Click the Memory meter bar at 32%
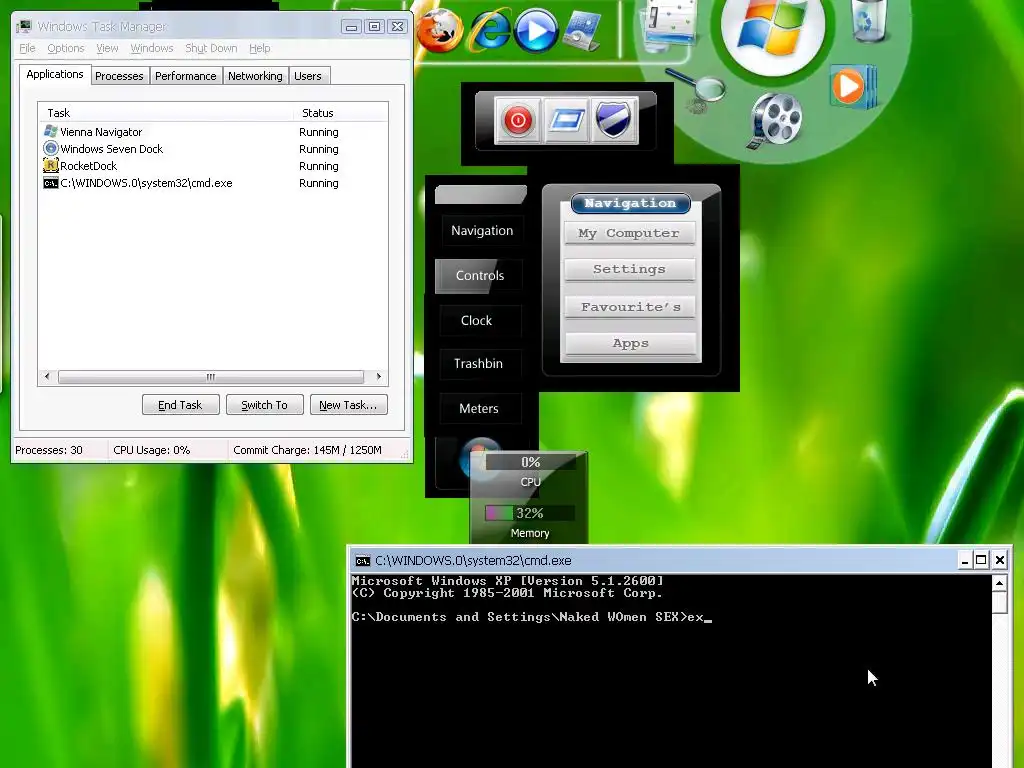The image size is (1024, 768). click(530, 513)
